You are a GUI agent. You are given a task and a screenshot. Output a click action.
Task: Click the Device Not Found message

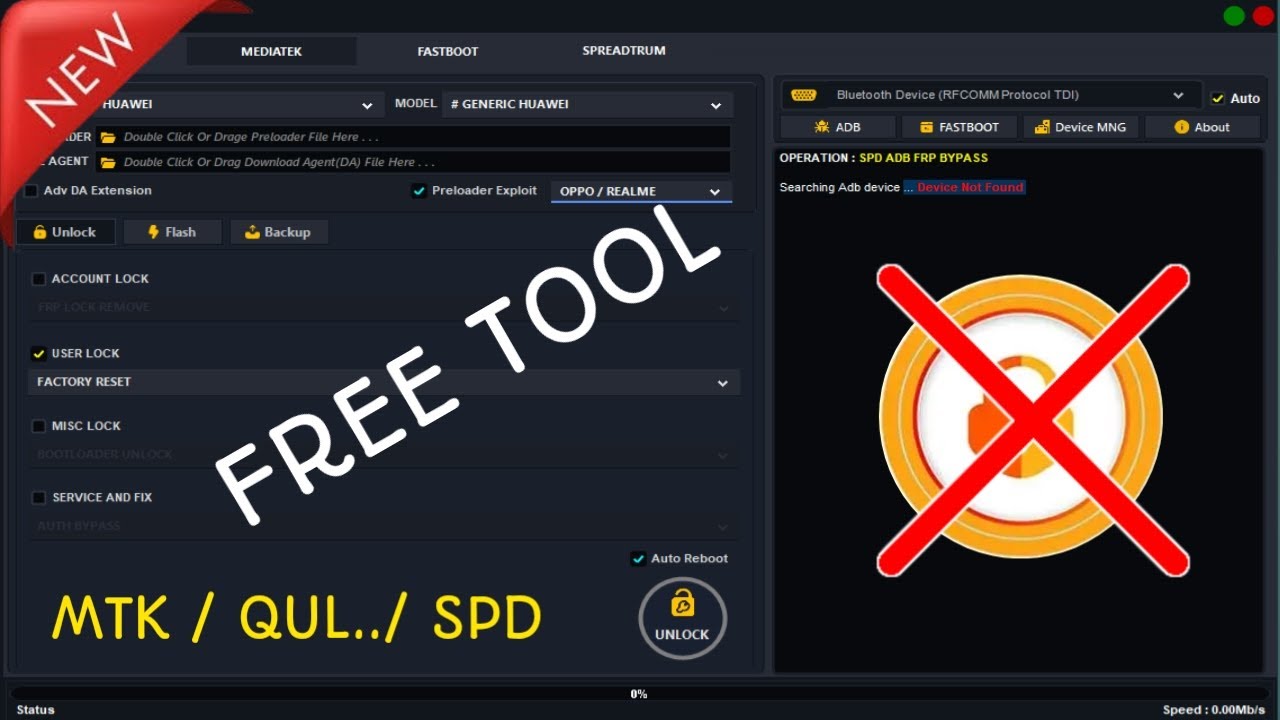click(x=970, y=187)
